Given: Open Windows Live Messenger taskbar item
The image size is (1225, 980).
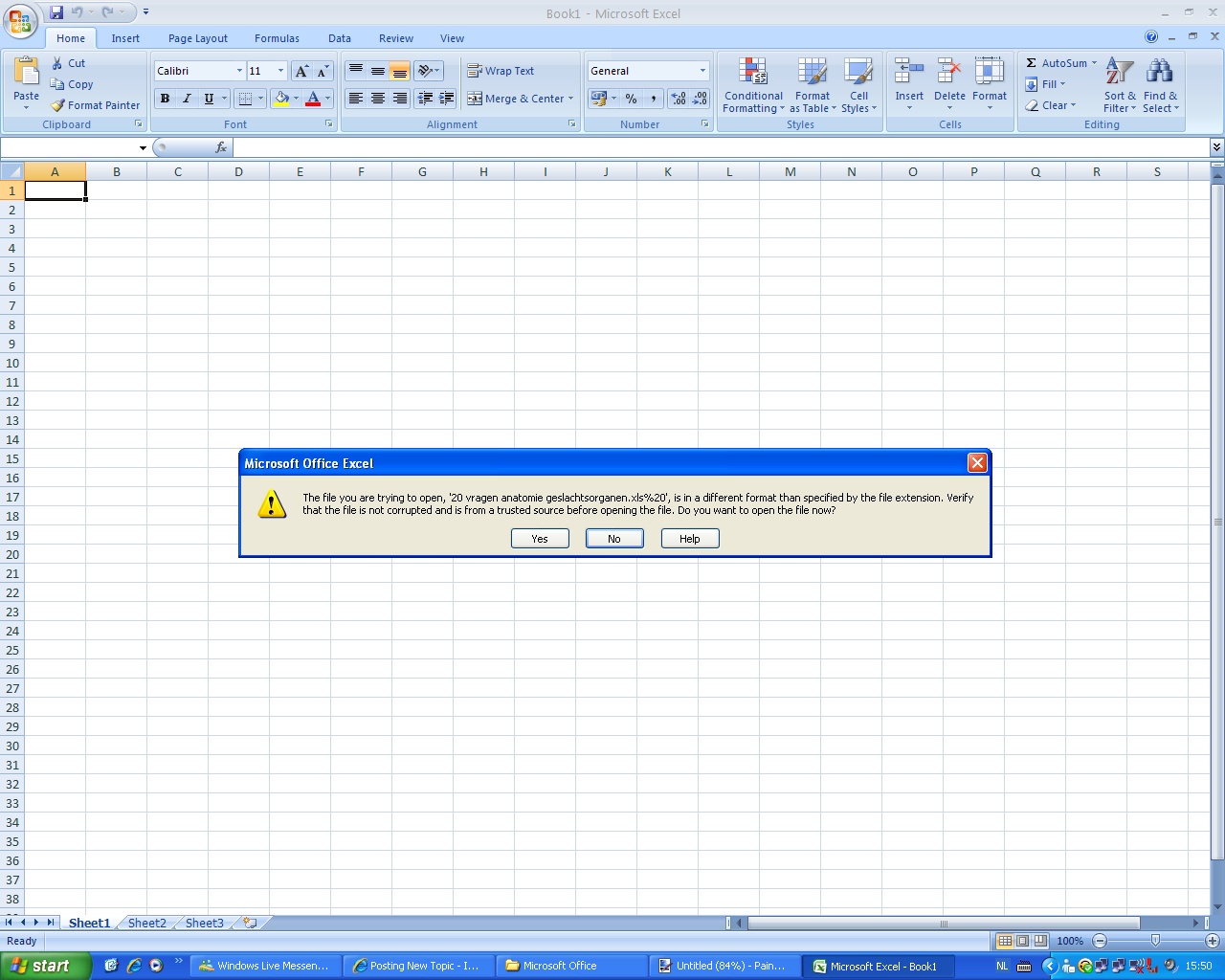Looking at the screenshot, I should (x=264, y=966).
